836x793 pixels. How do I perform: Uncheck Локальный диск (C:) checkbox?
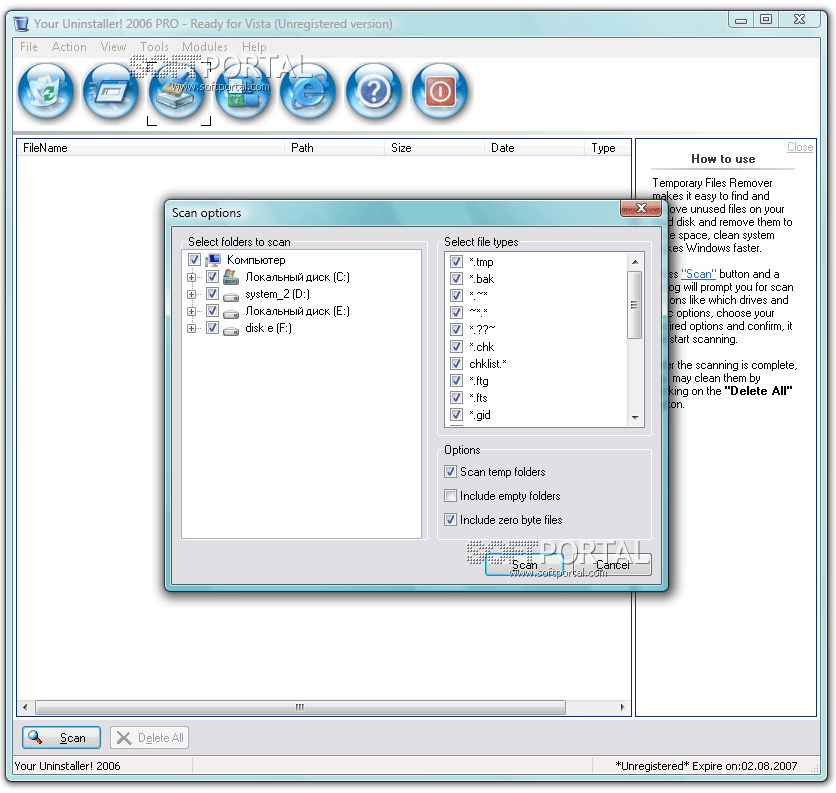[212, 277]
